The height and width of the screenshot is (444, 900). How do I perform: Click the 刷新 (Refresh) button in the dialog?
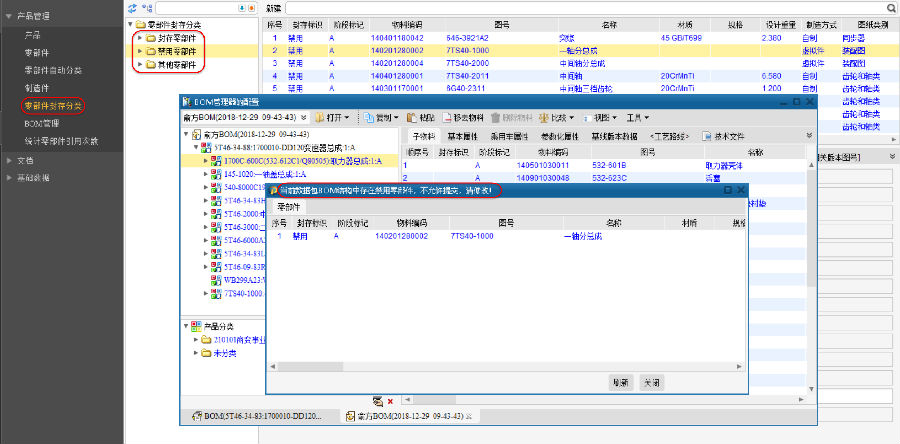(x=620, y=382)
